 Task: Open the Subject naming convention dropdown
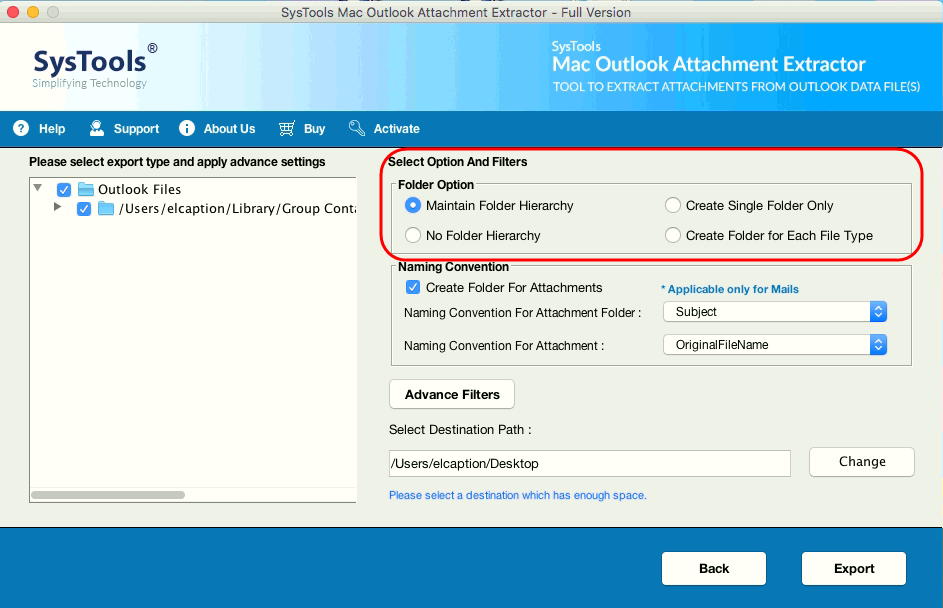[x=775, y=312]
